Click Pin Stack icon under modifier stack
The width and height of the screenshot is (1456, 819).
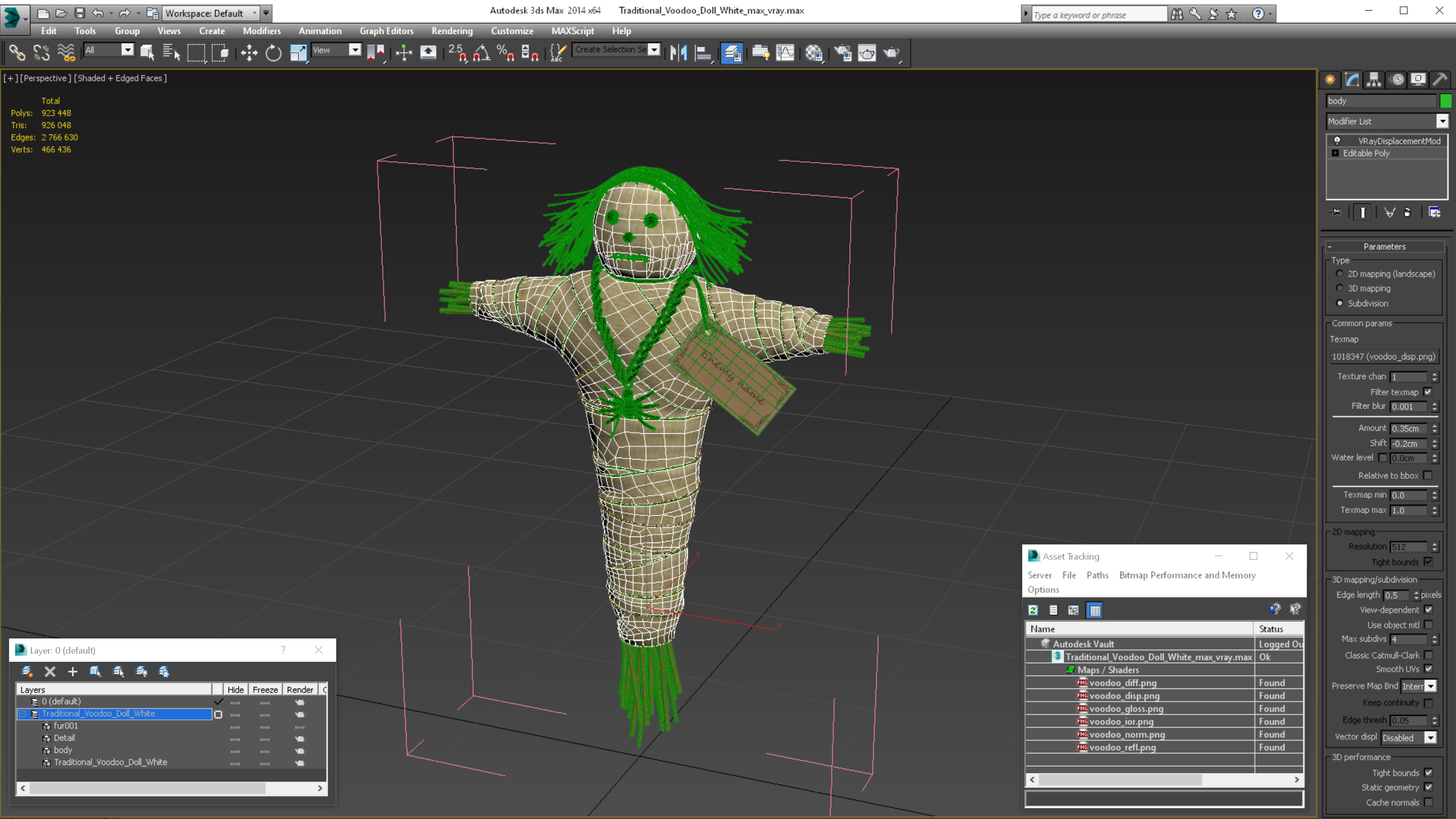coord(1336,212)
